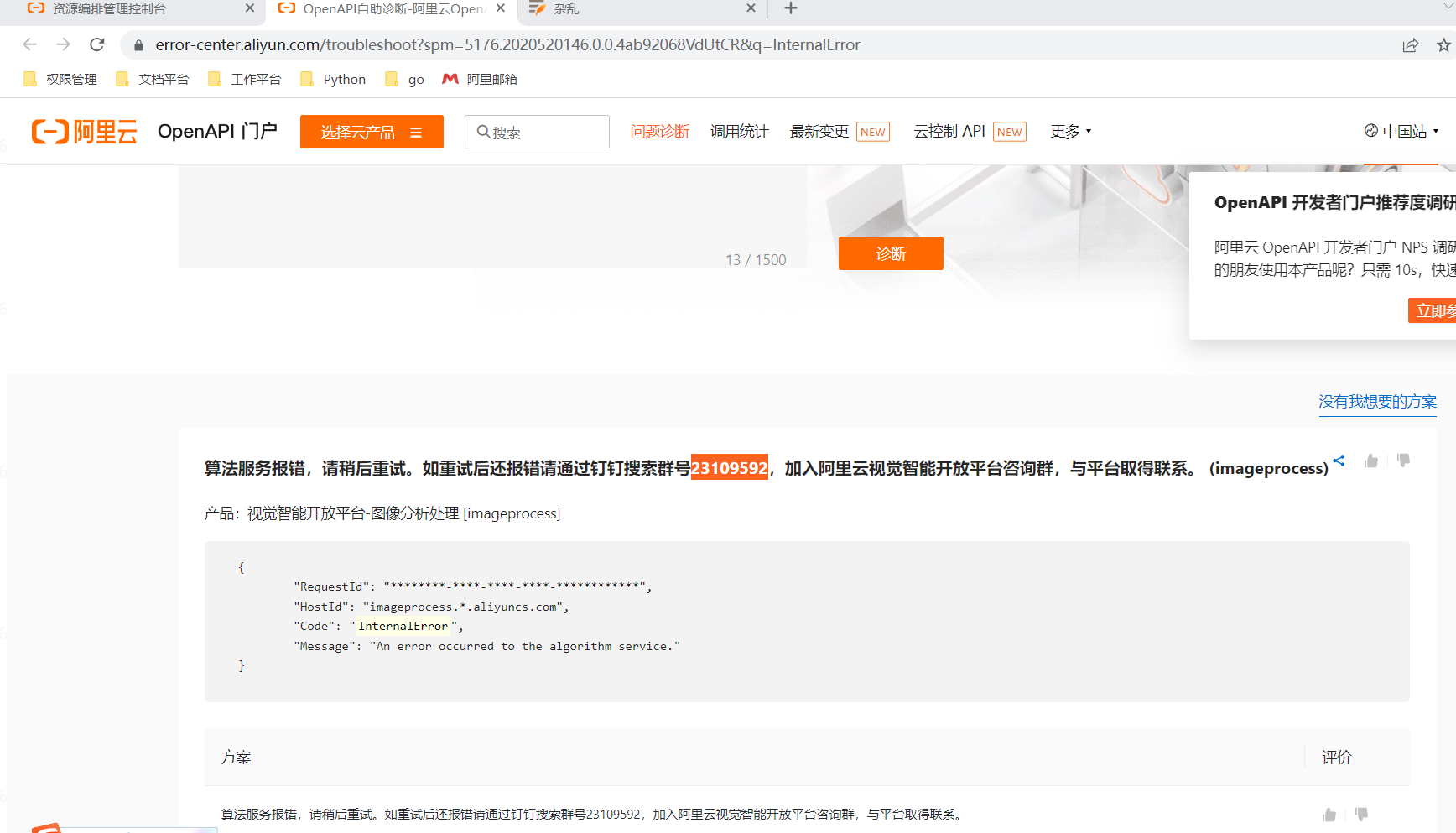Click the 方案 column header
The height and width of the screenshot is (833, 1456).
point(236,758)
